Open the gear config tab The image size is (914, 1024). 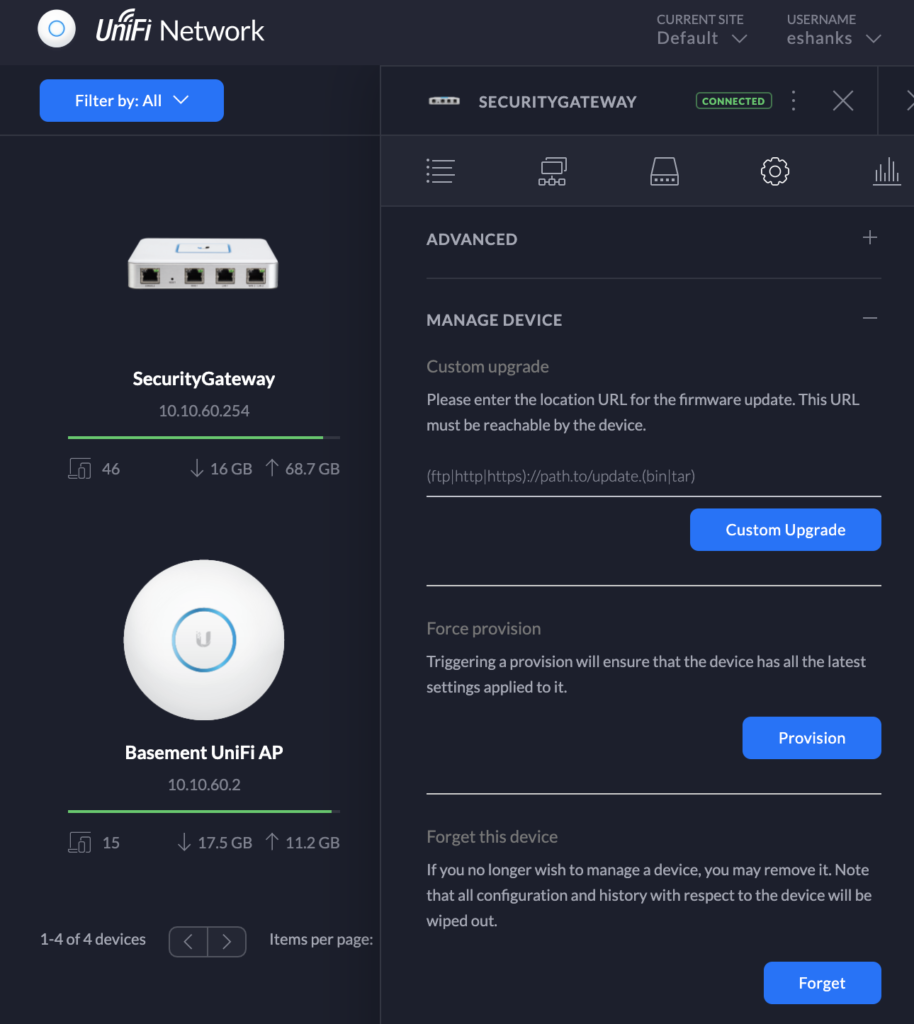[775, 171]
